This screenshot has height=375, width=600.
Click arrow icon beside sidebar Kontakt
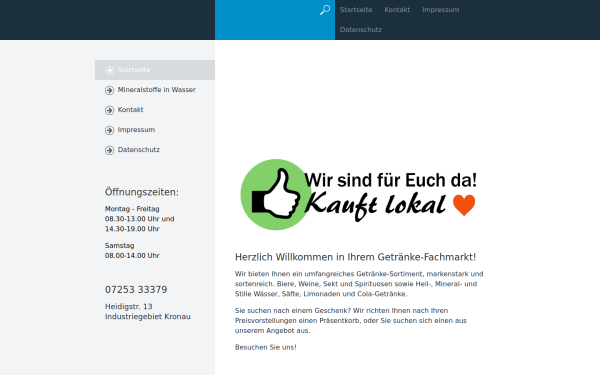(x=109, y=110)
